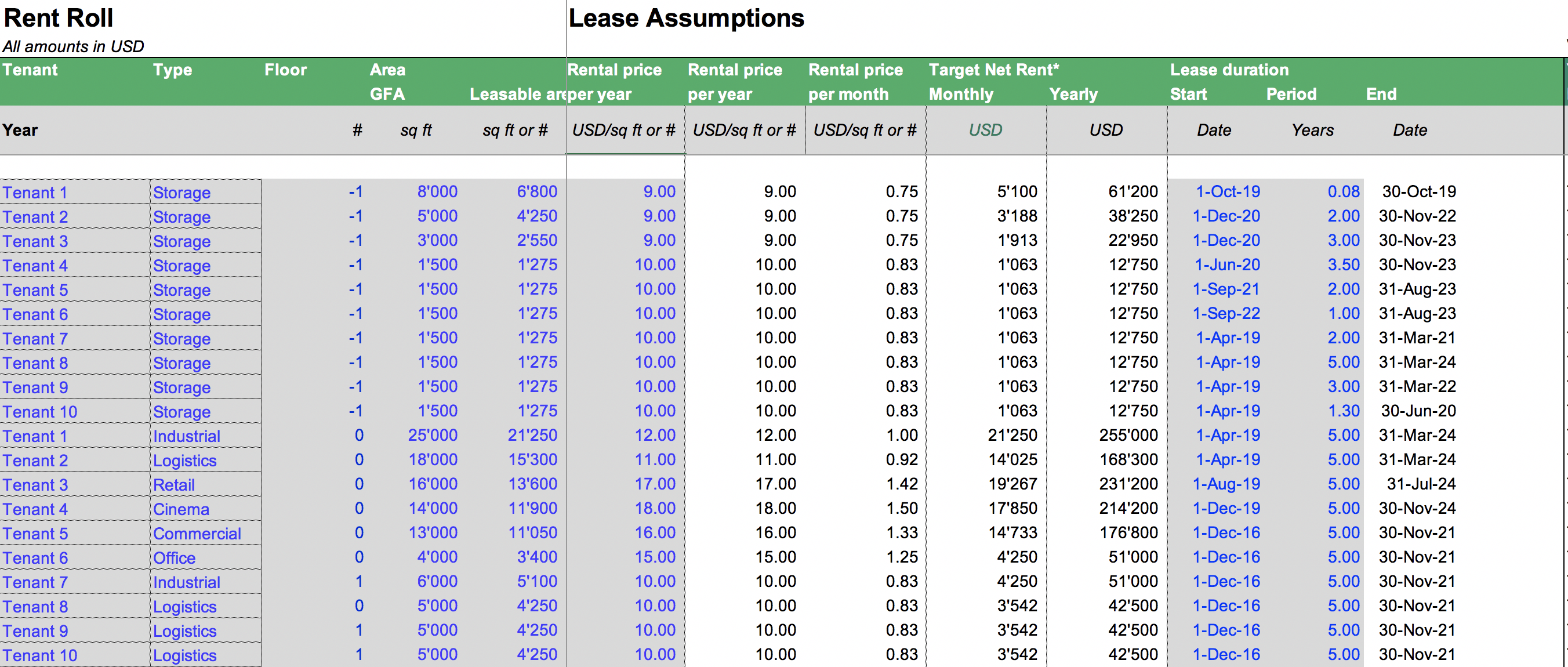Click the 'Yearly' subheader
Screen dimensions: 1568x667
pos(1073,94)
